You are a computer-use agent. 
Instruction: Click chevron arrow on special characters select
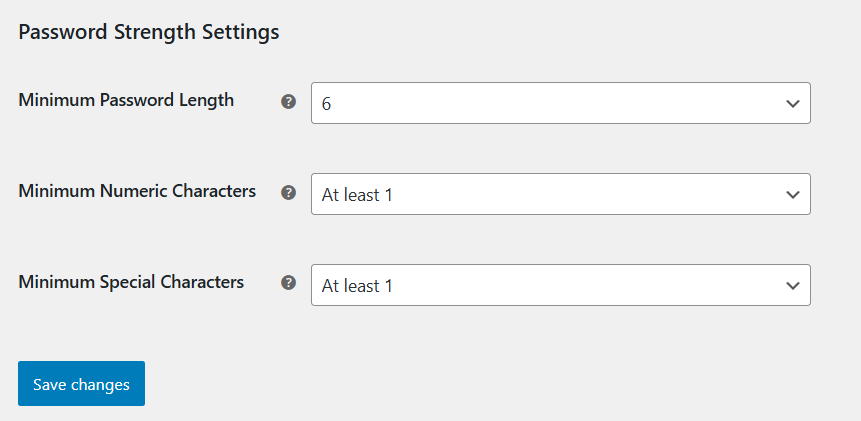pyautogui.click(x=793, y=285)
